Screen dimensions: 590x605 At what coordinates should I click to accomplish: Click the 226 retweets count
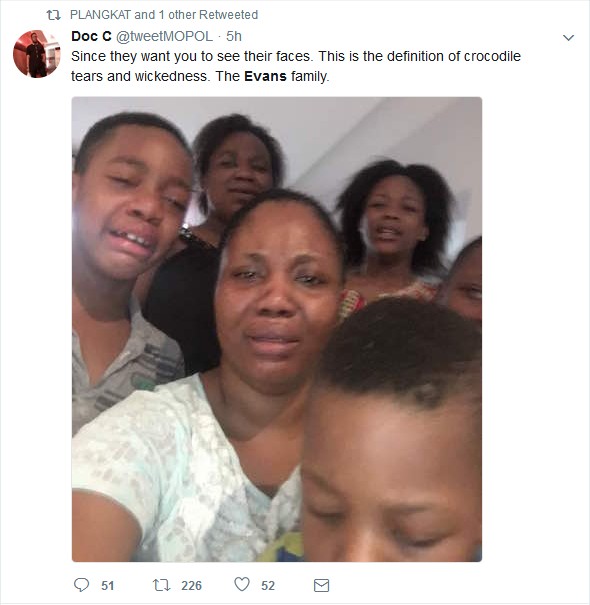191,586
